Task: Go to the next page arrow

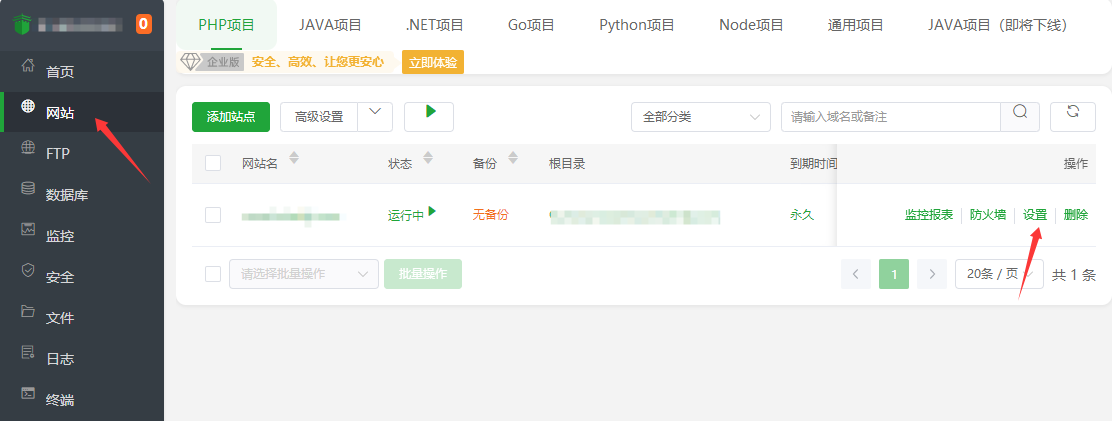Action: coord(931,274)
